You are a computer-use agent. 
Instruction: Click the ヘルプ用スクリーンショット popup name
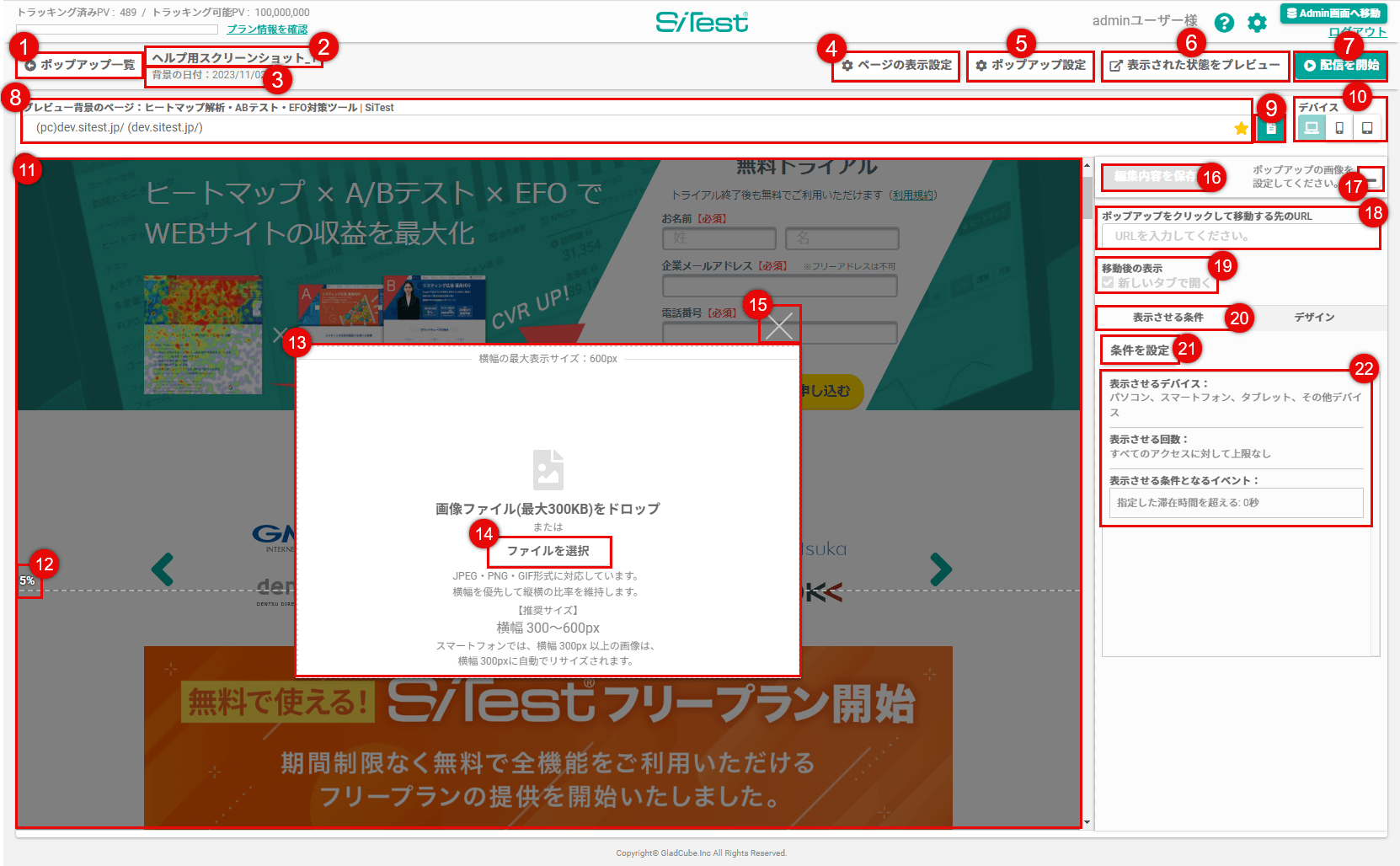233,58
